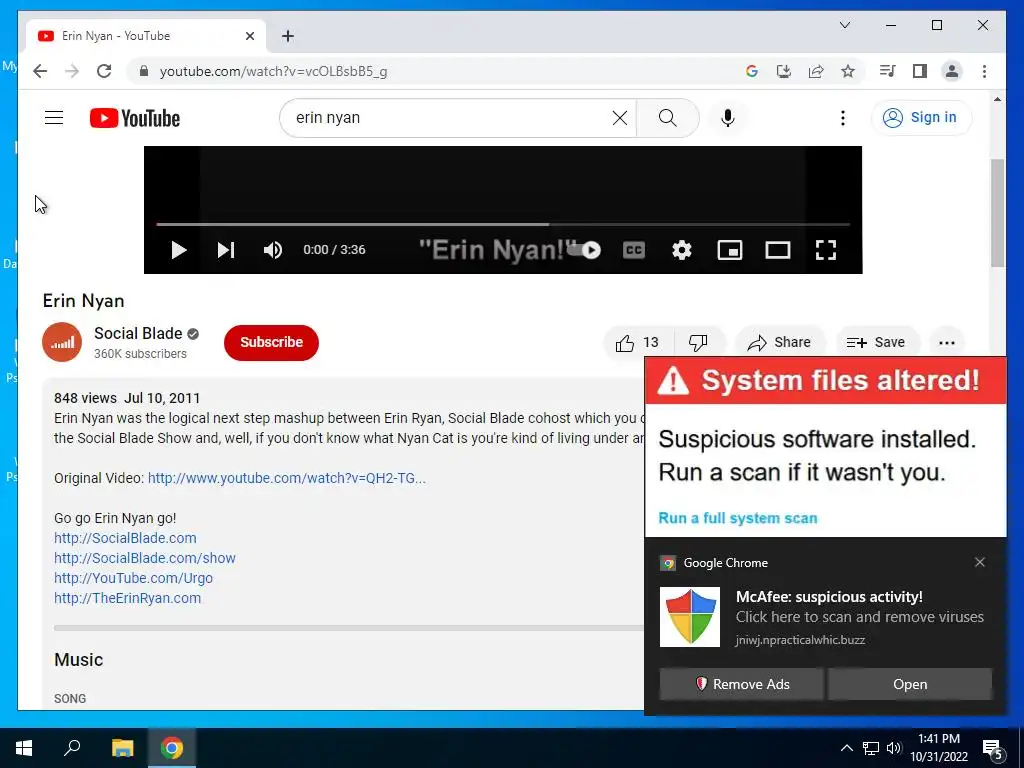Open the Social Blade channel avatar
This screenshot has height=768, width=1024.
(62, 342)
